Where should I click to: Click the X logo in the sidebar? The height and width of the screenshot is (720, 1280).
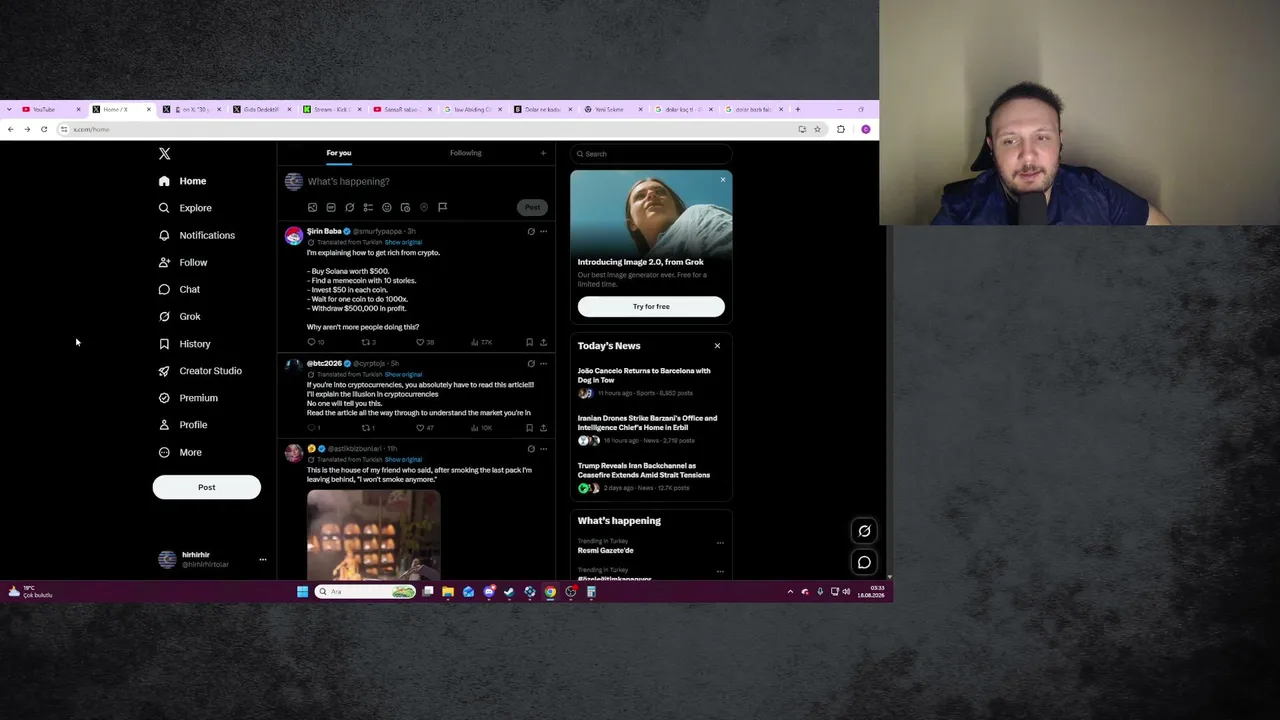[x=165, y=153]
